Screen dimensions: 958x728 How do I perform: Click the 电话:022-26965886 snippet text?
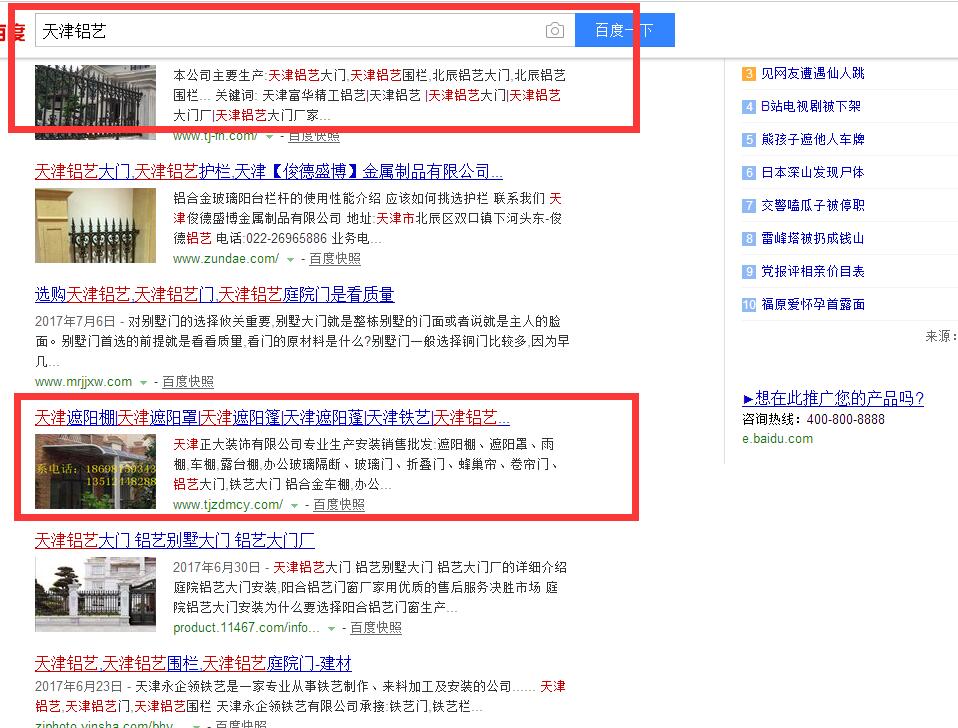click(x=271, y=238)
